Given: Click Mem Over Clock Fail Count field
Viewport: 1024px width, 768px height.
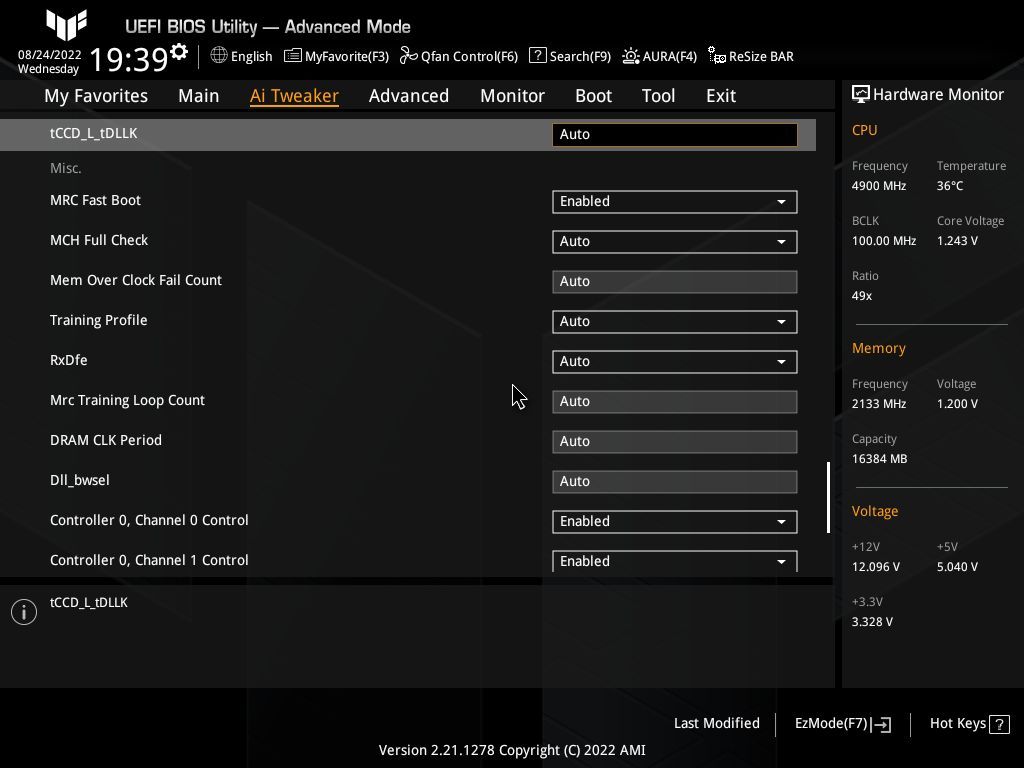Looking at the screenshot, I should 675,281.
